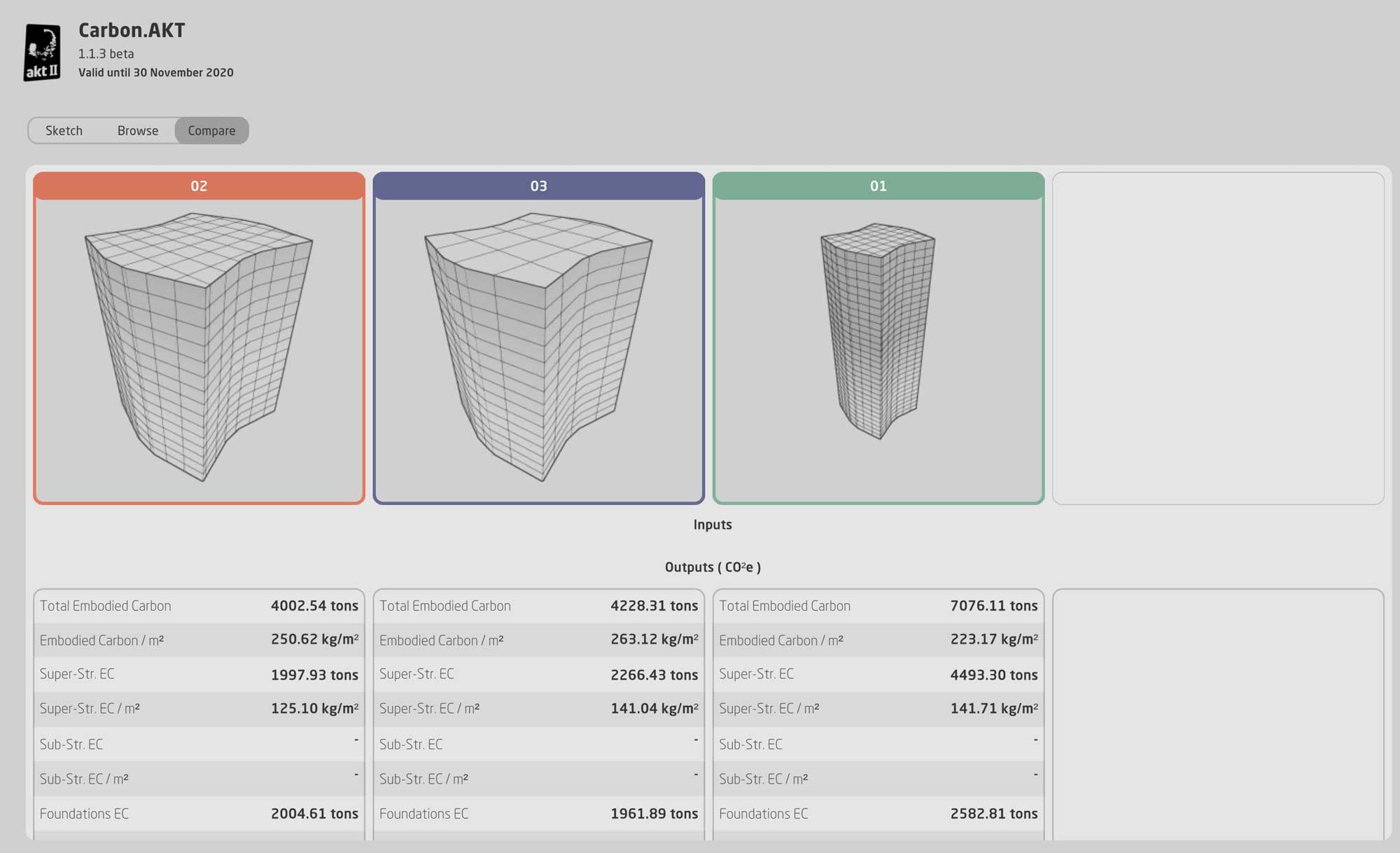
Task: Click the 2004.61 tons foundations value
Action: (x=314, y=814)
